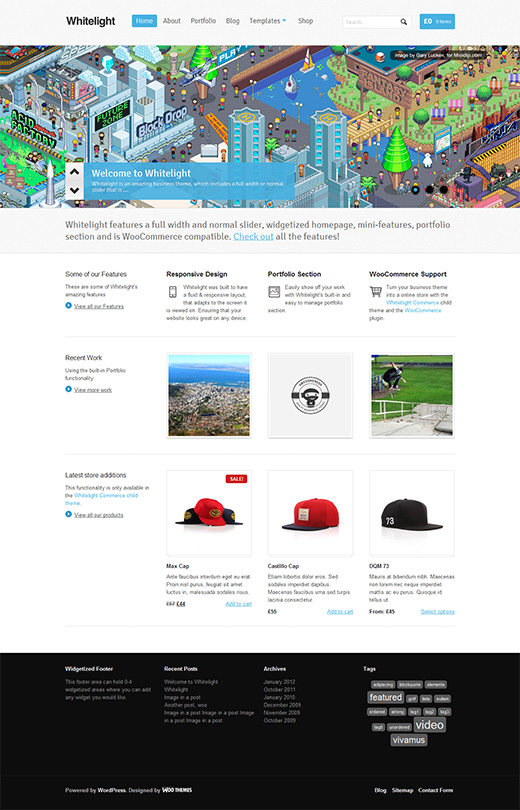Open the footer Blog link
This screenshot has width=520, height=810.
pos(381,790)
